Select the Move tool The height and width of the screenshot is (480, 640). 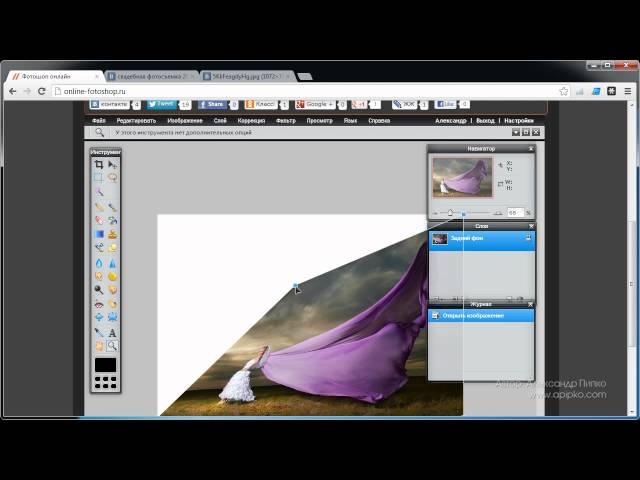112,164
